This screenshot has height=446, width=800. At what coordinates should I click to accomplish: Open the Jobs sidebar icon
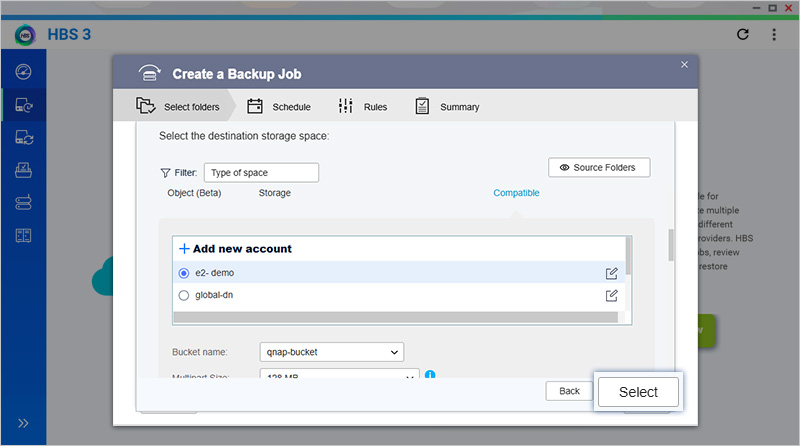pyautogui.click(x=23, y=170)
